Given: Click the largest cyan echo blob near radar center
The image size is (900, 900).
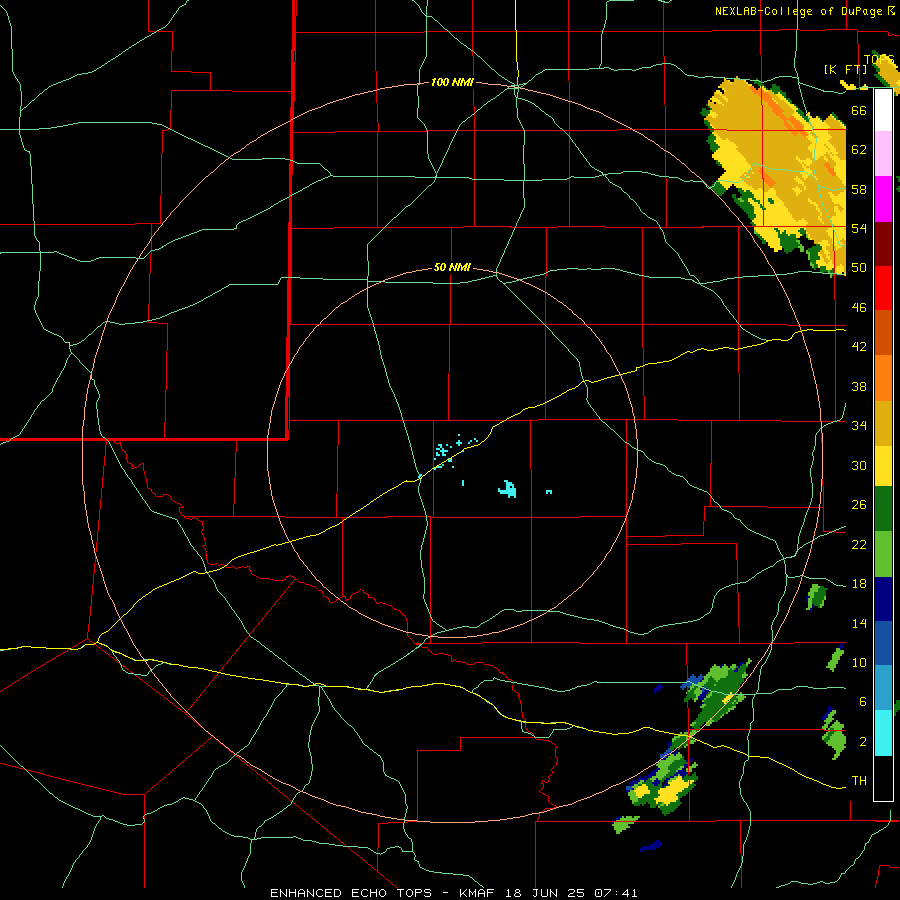Looking at the screenshot, I should [x=507, y=489].
